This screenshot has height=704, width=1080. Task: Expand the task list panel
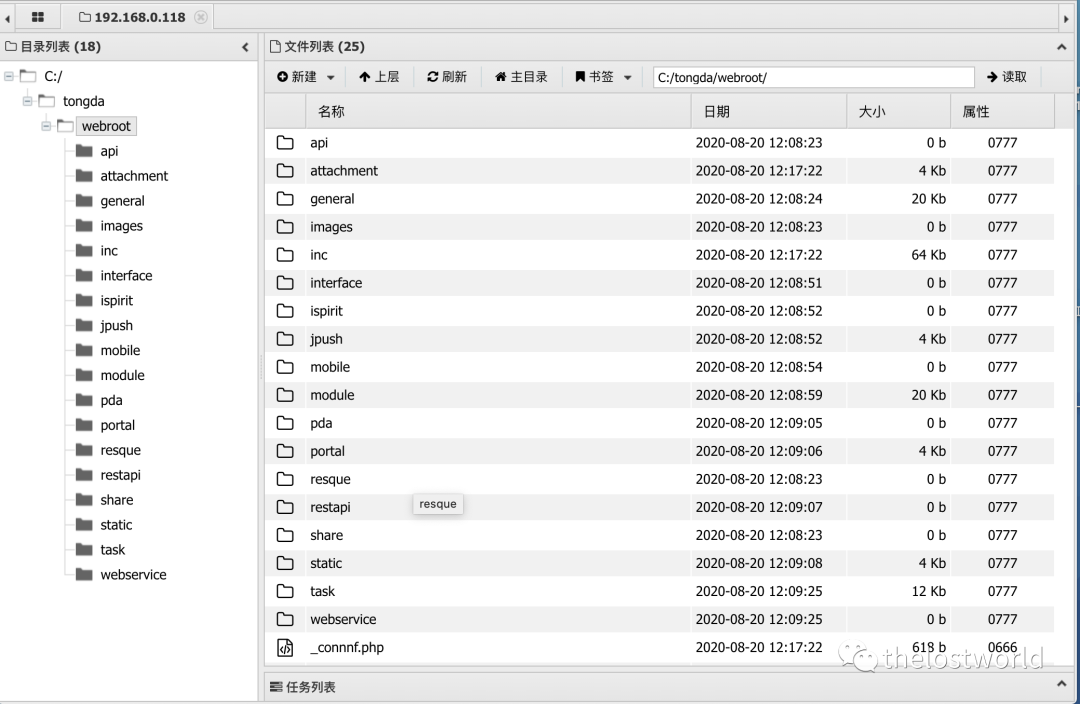pyautogui.click(x=1061, y=683)
